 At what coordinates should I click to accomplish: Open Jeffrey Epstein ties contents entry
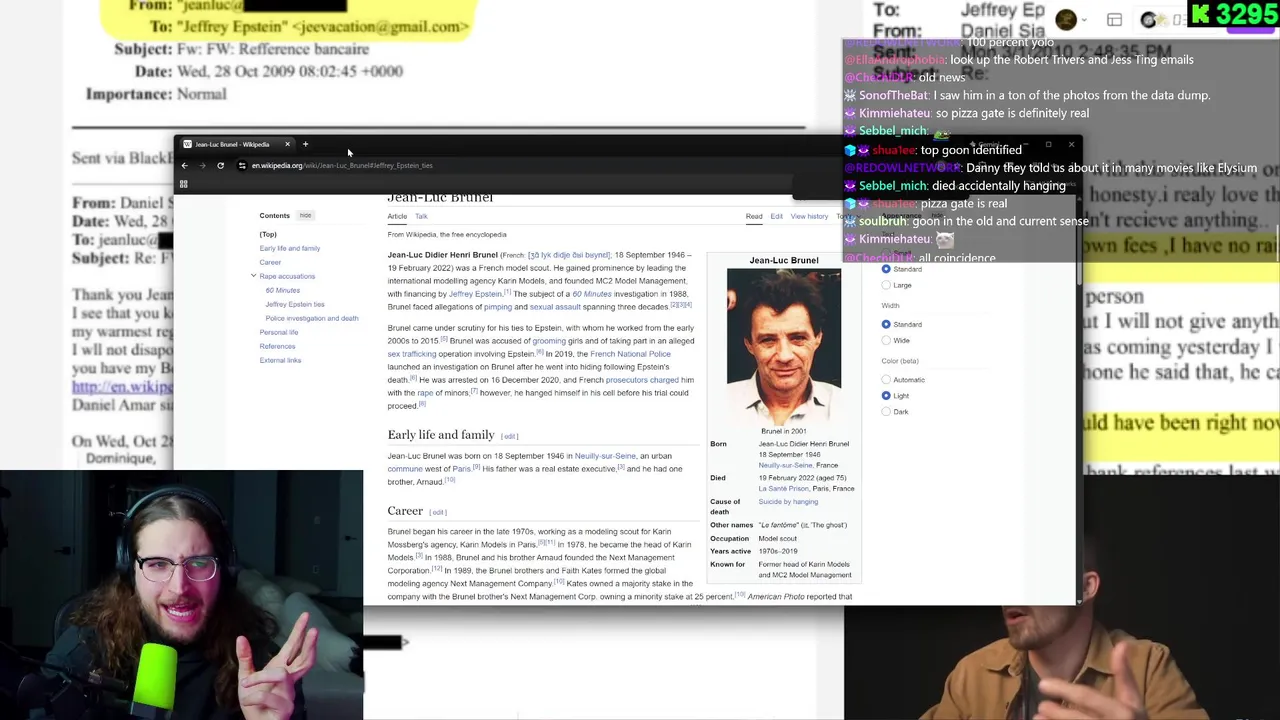tap(295, 304)
